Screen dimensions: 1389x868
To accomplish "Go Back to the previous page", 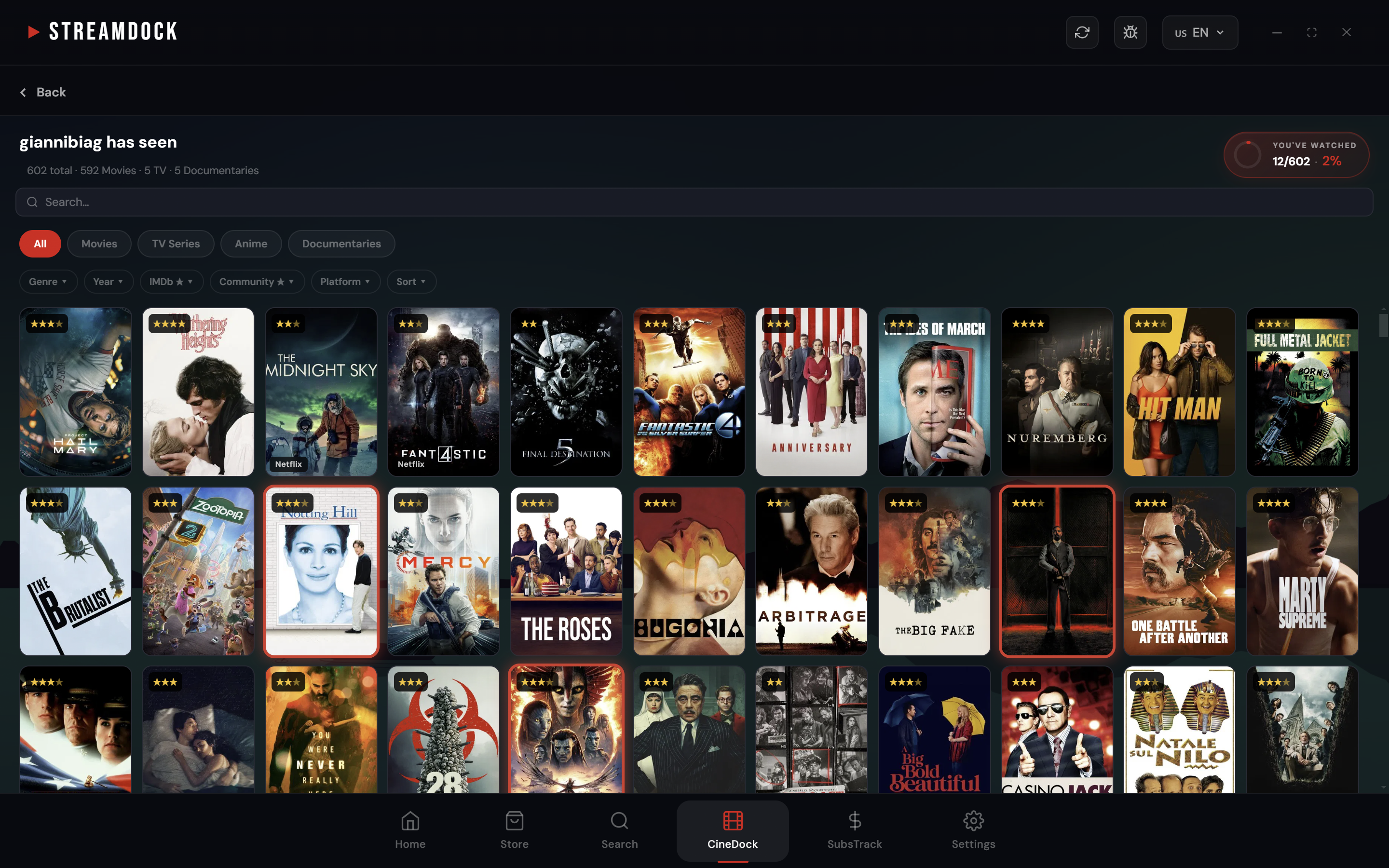I will 43,93.
